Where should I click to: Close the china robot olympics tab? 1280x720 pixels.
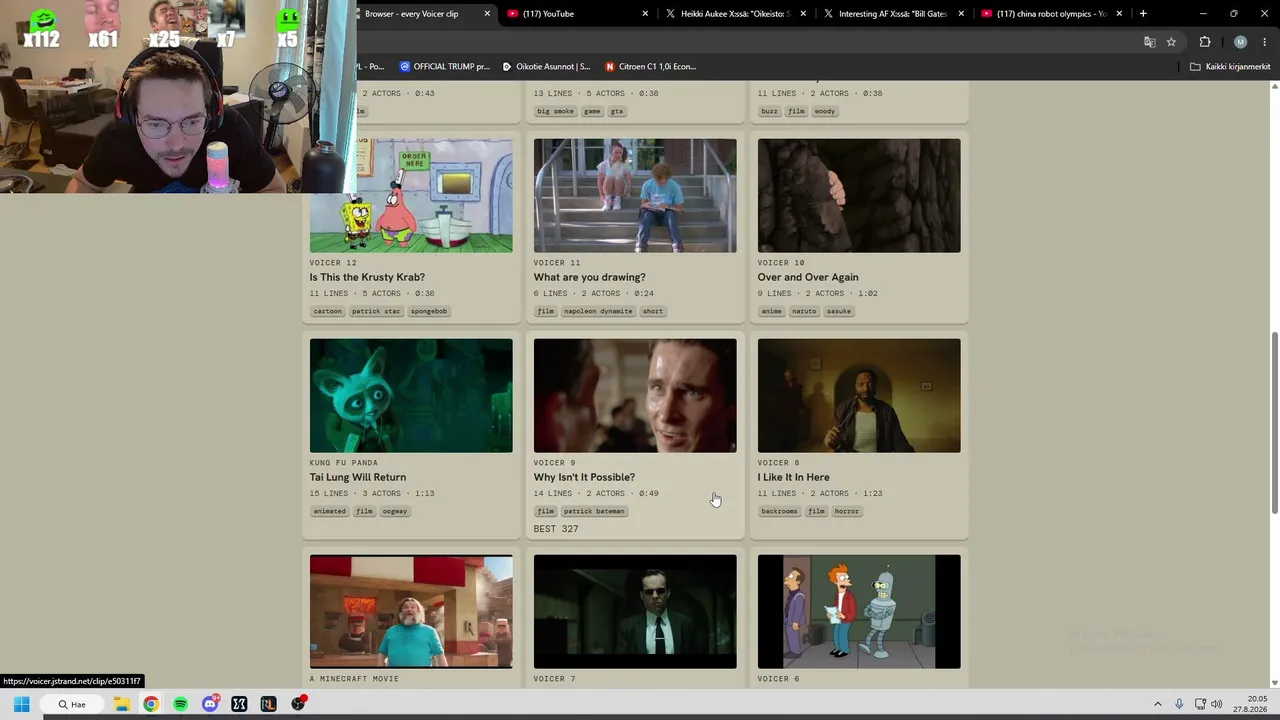coord(1119,14)
